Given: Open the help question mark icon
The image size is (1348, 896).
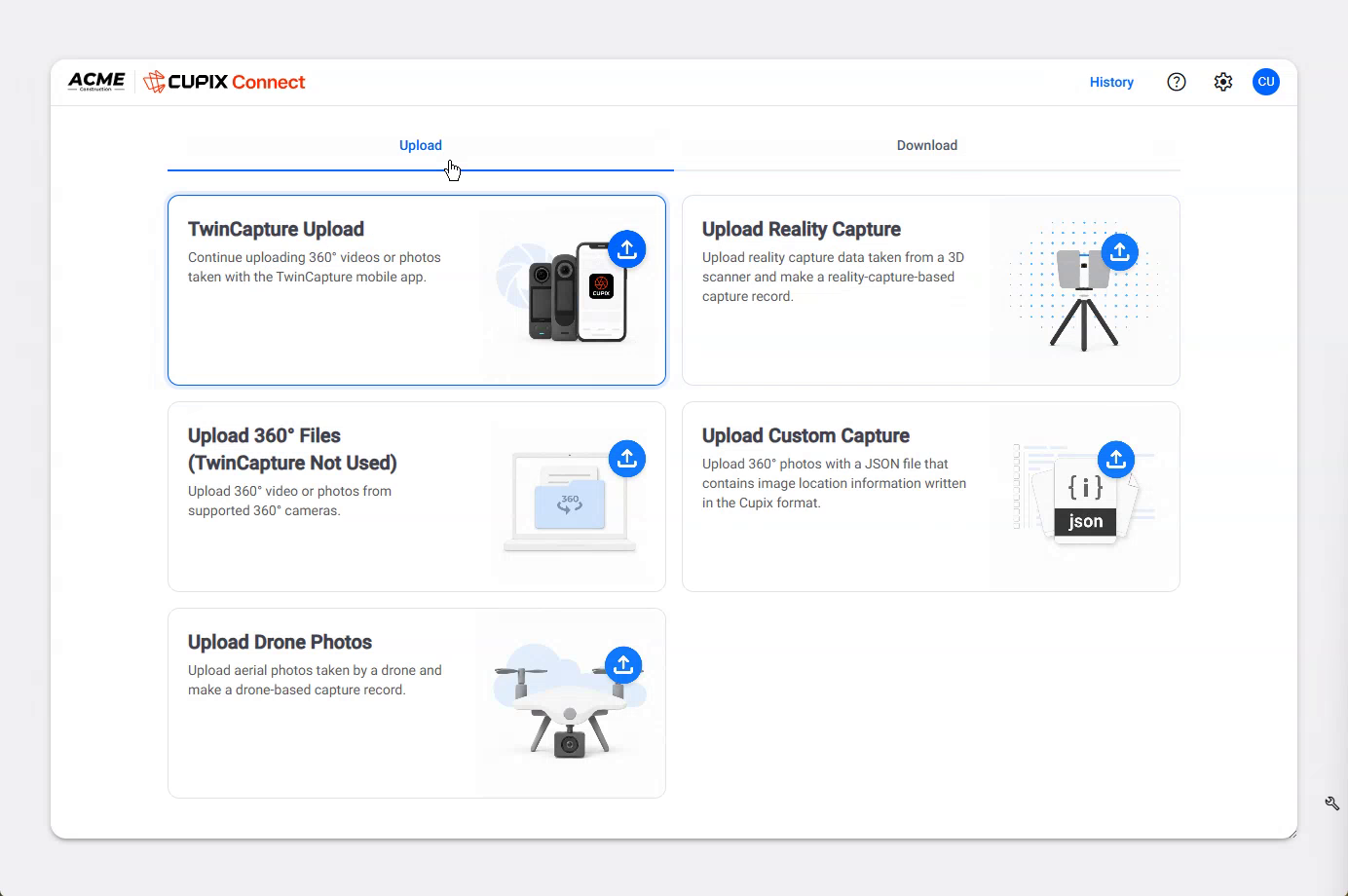Looking at the screenshot, I should pyautogui.click(x=1177, y=82).
